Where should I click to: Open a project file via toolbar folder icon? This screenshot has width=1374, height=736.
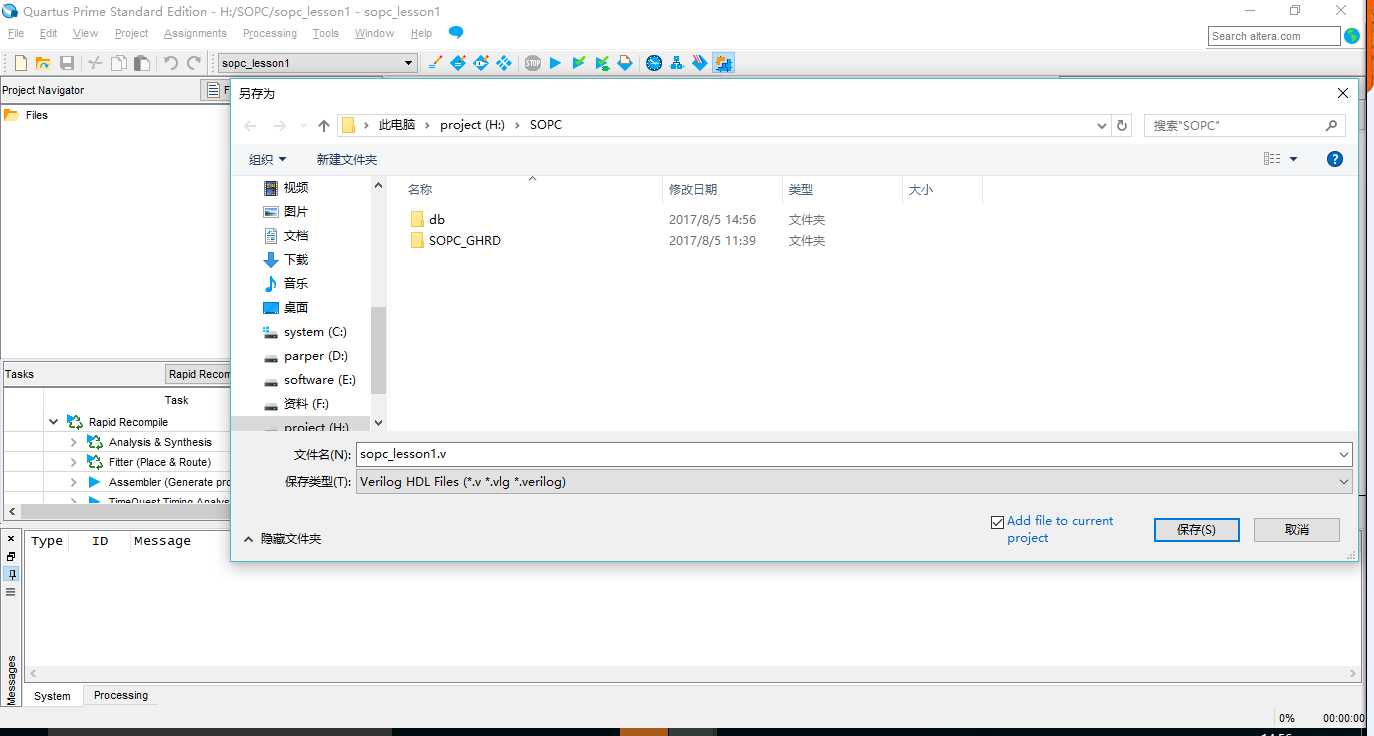(x=43, y=63)
